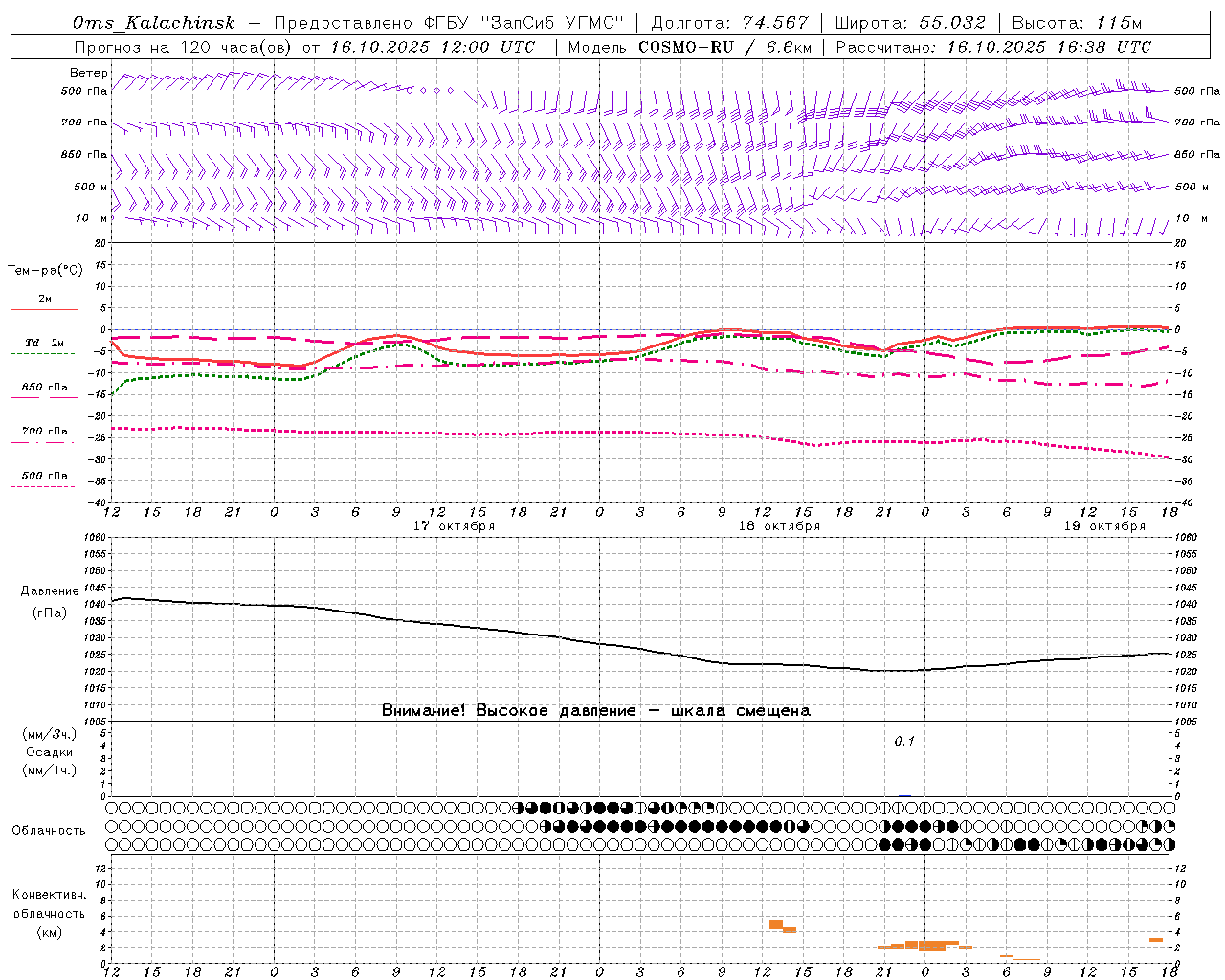This screenshot has width=1225, height=980.
Task: Click the 'Тем-ра(°C)' temperature axis title
Action: [x=45, y=271]
